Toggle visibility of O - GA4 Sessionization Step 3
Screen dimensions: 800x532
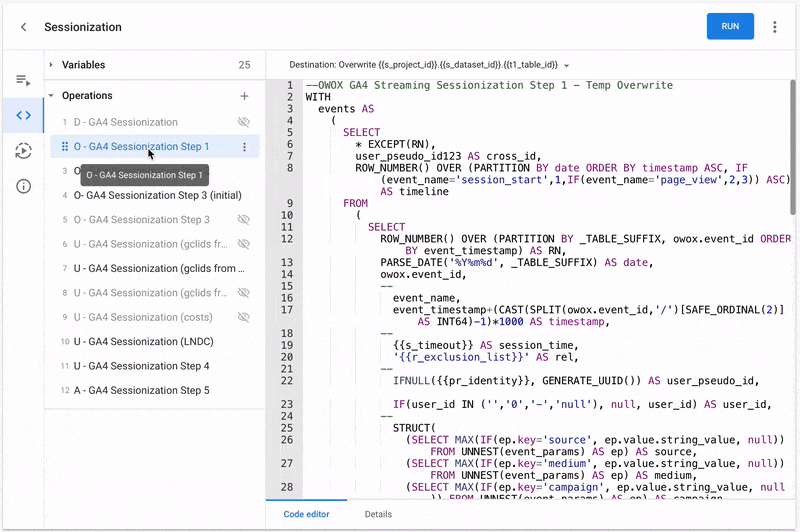tap(244, 220)
